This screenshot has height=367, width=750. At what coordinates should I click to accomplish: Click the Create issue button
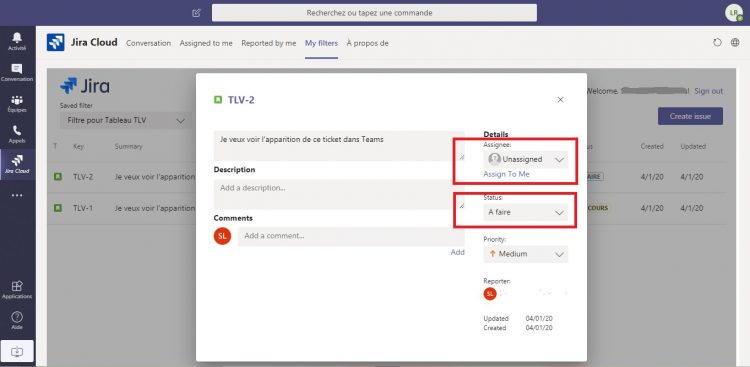(x=690, y=116)
